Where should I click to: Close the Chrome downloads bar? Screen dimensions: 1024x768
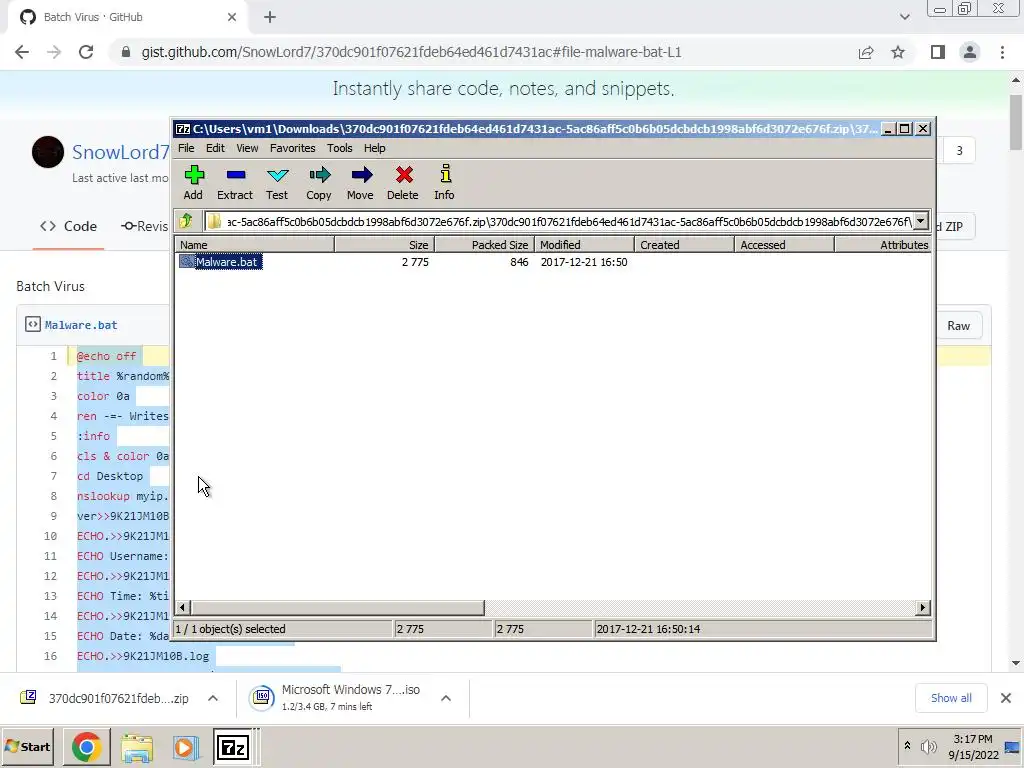click(1006, 698)
